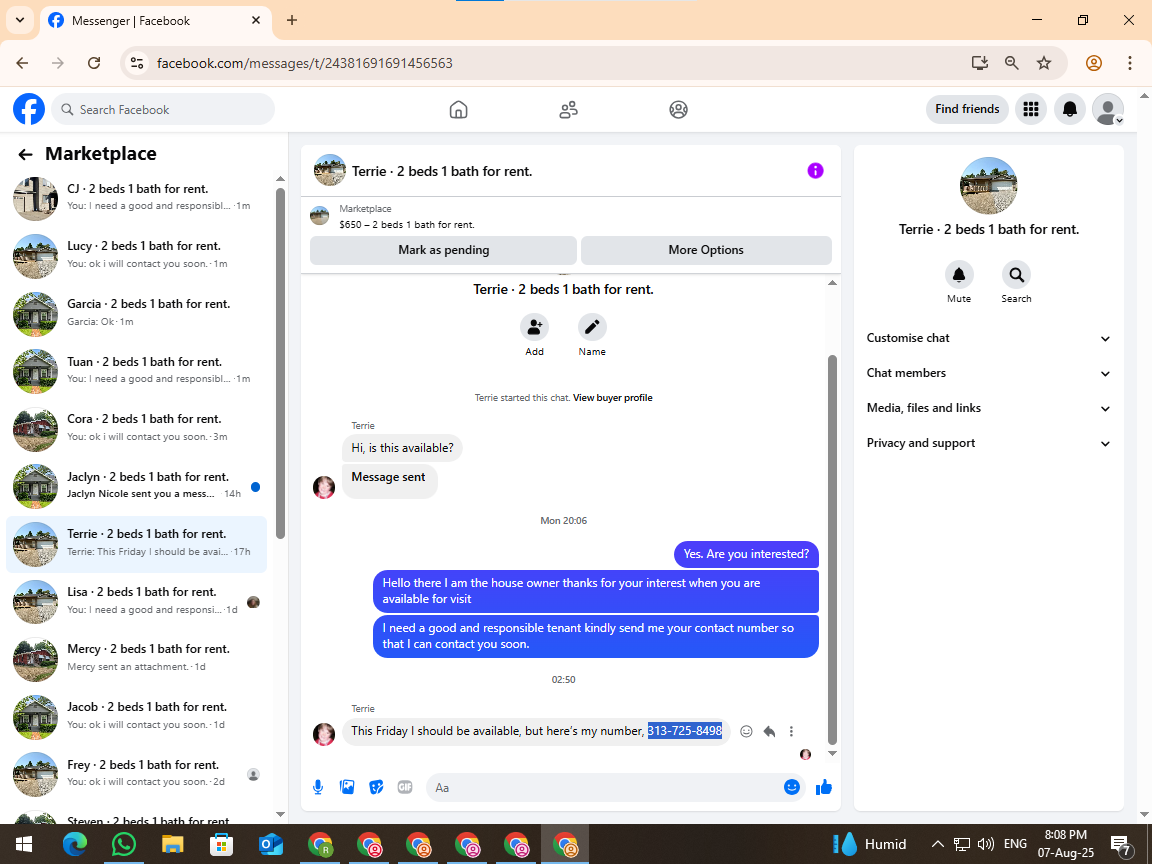The width and height of the screenshot is (1152, 864).
Task: Expand Customise chat section
Action: pos(988,338)
